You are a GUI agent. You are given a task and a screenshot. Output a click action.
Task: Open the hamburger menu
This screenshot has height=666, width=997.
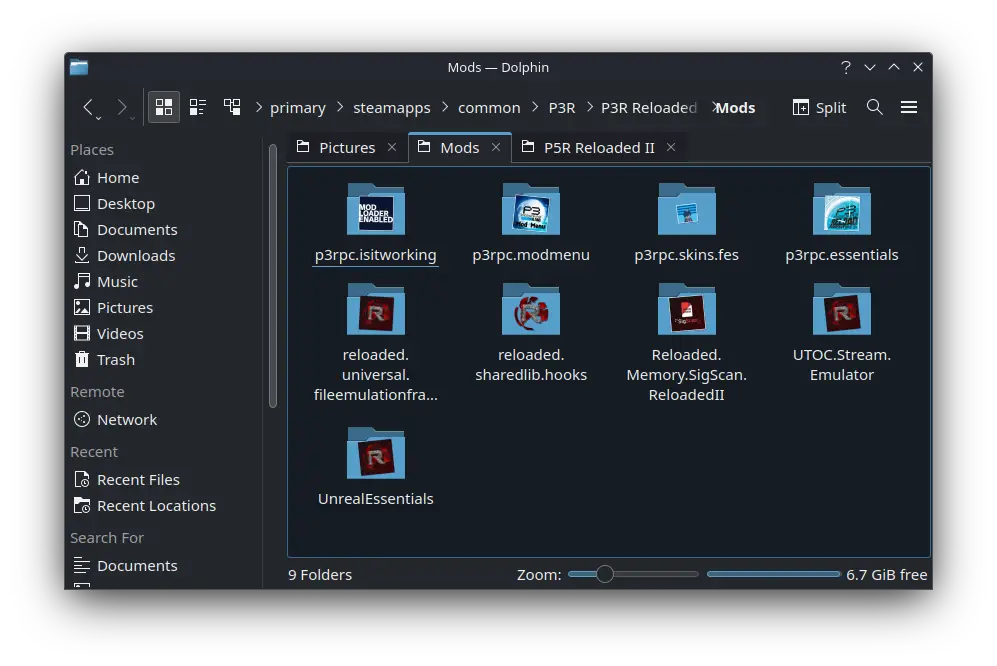(909, 107)
